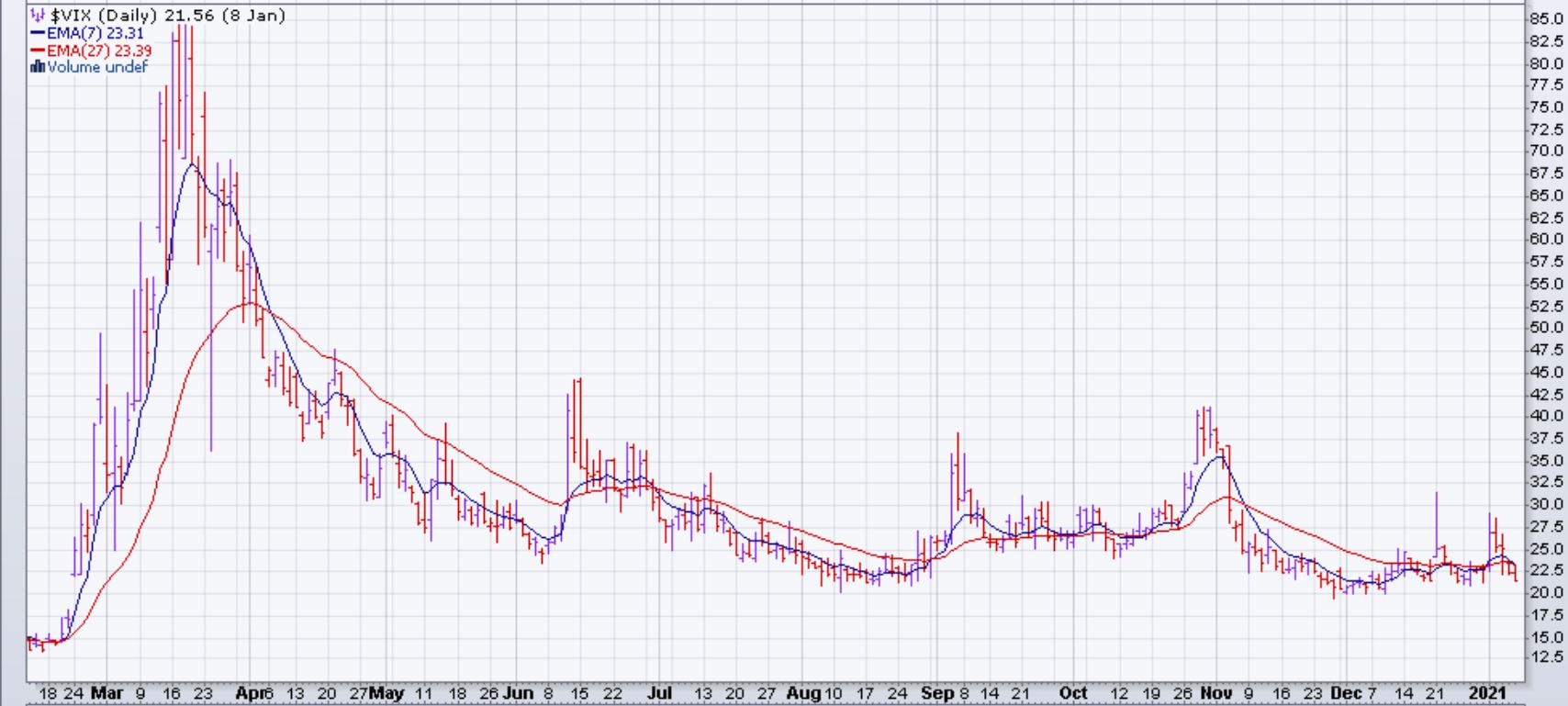
Task: Click the Dec month axis label
Action: pyautogui.click(x=1346, y=694)
